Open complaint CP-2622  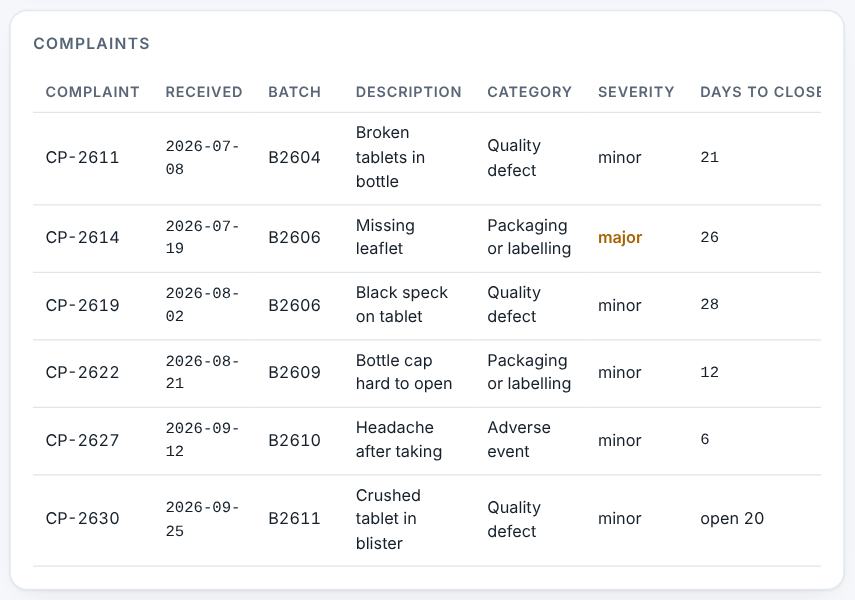(427, 373)
